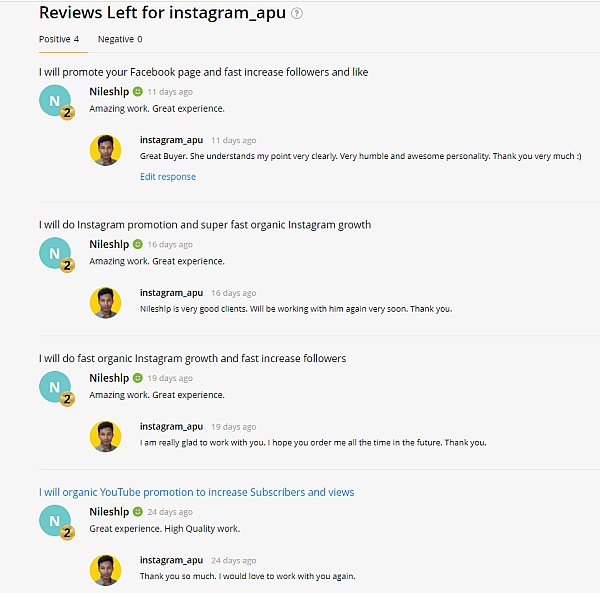Click NileshIp avatar in Instagram promotion review
This screenshot has width=600, height=593.
[x=55, y=253]
